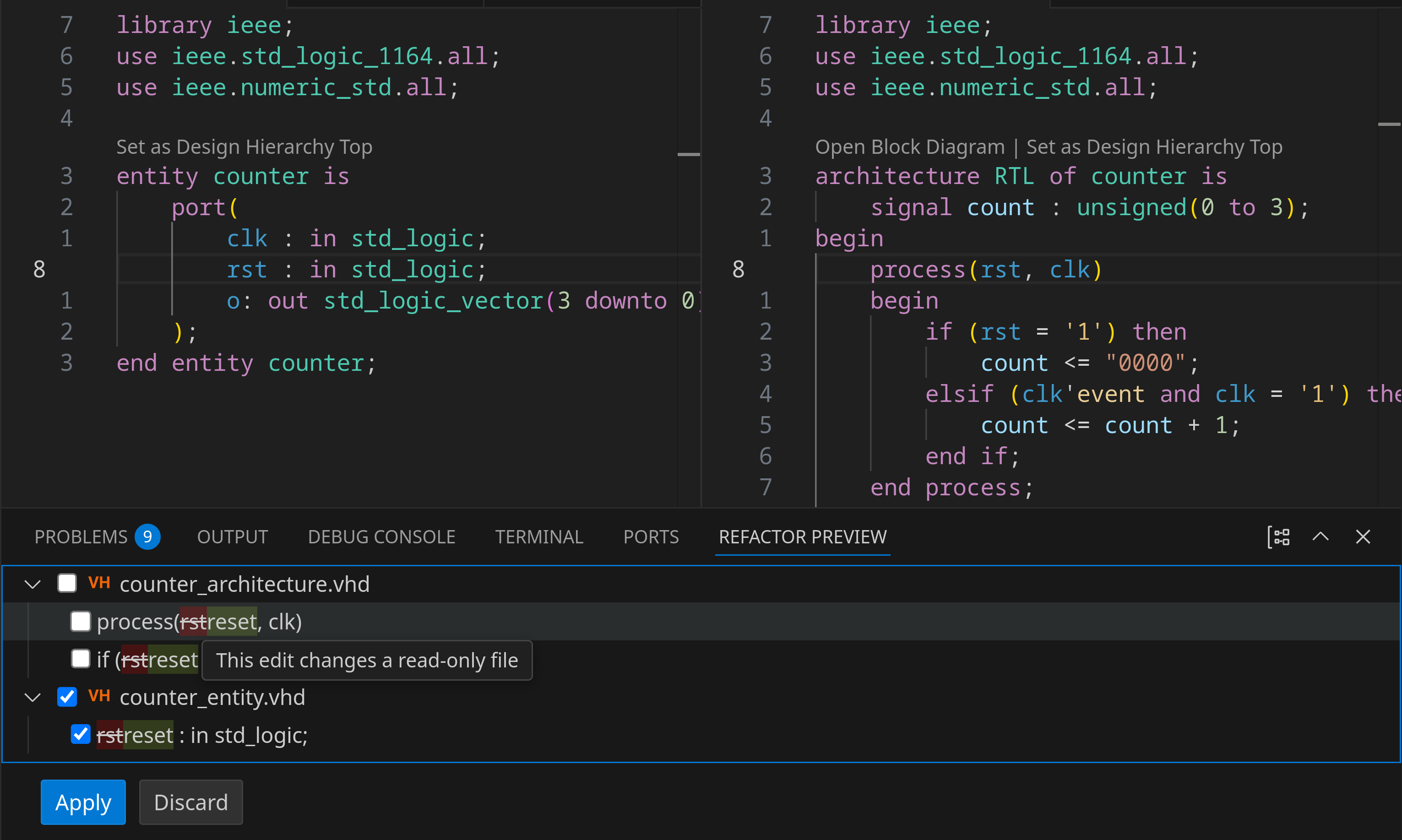Viewport: 1402px width, 840px height.
Task: Toggle view as tree icon in refactor panel
Action: point(1279,537)
